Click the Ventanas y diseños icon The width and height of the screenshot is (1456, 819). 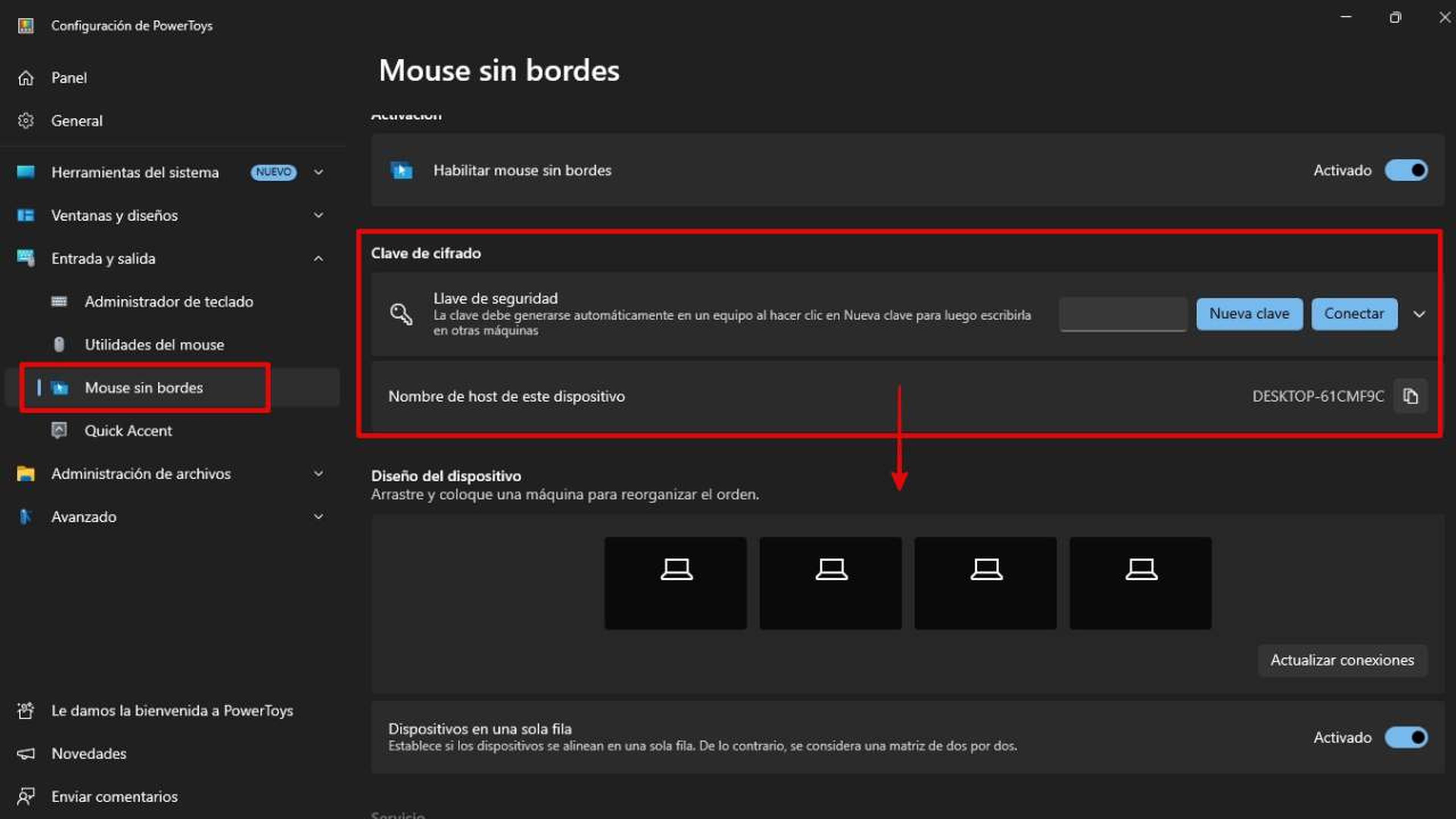point(25,215)
